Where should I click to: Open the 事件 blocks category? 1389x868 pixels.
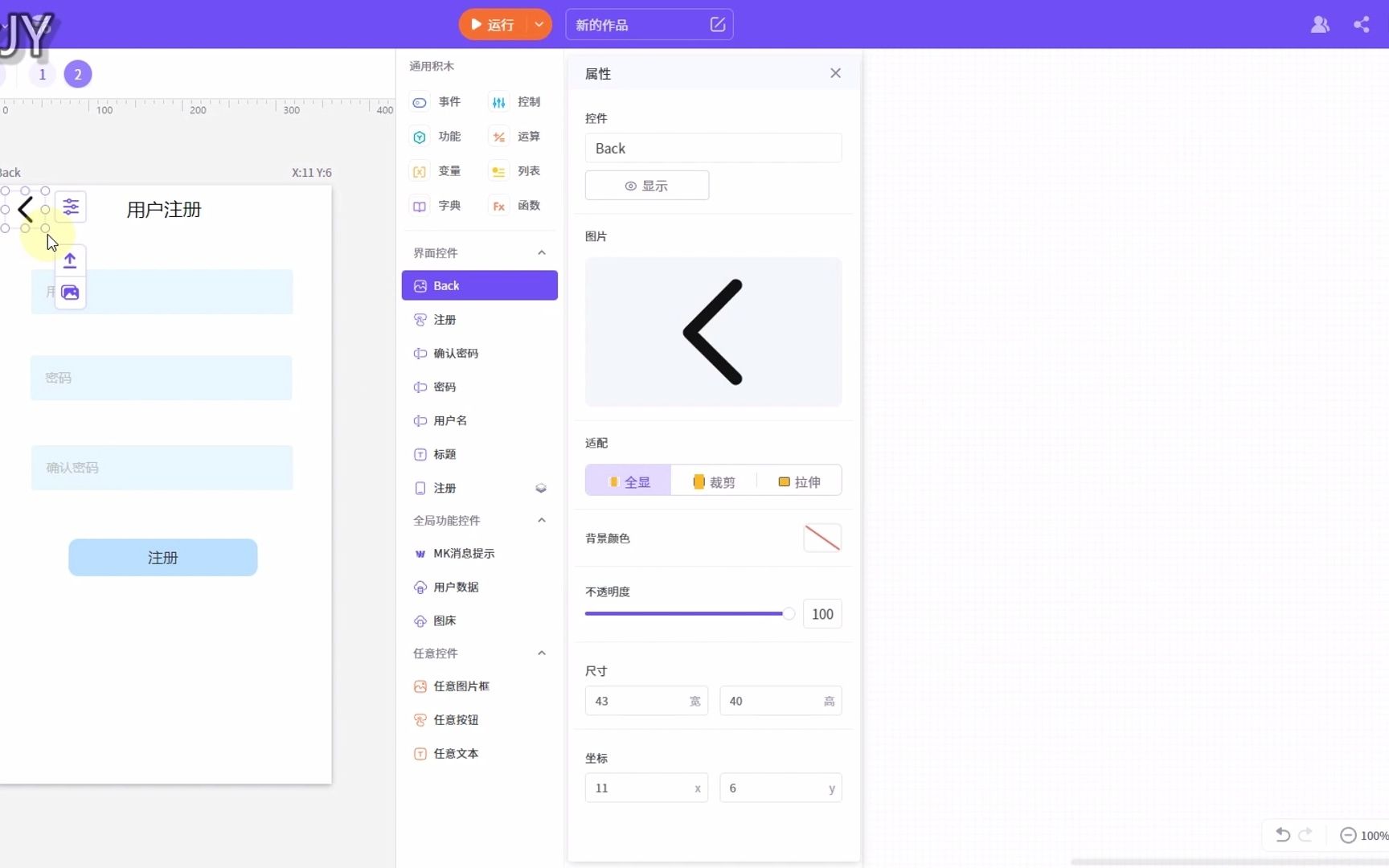[x=437, y=102]
